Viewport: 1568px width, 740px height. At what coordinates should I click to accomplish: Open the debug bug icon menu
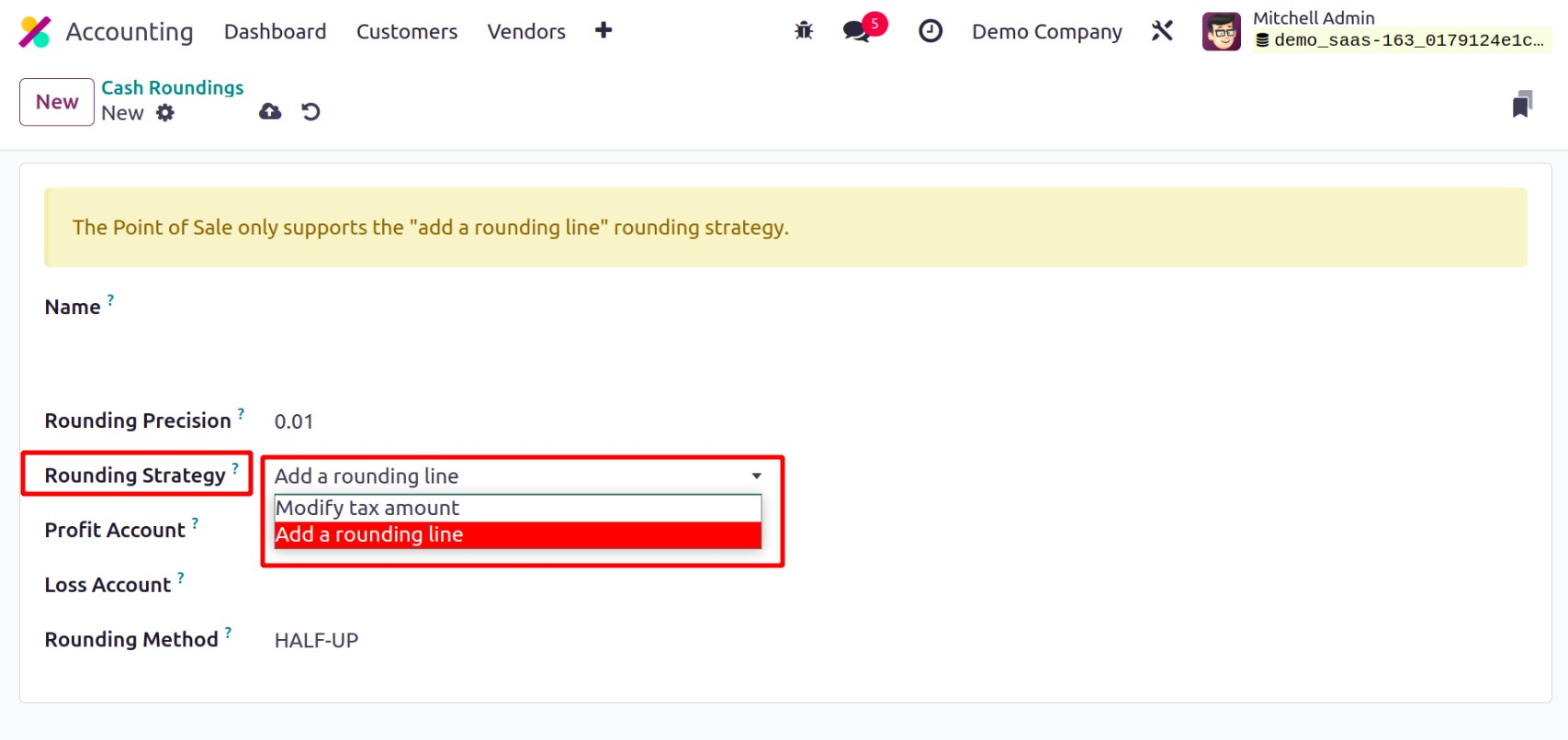tap(804, 31)
